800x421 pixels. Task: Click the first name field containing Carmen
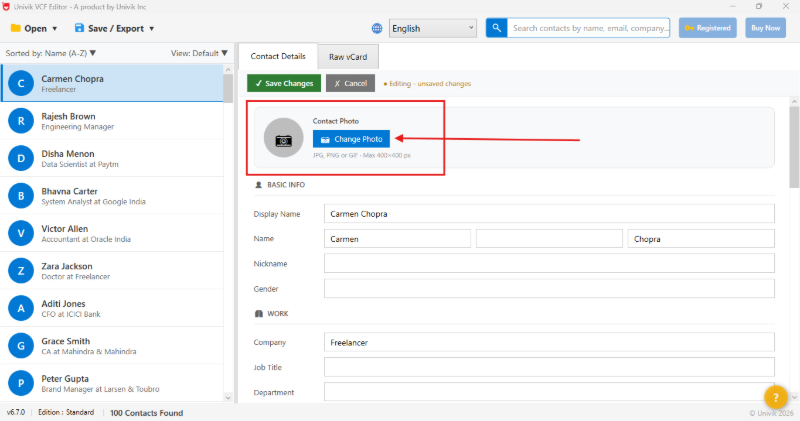point(397,239)
